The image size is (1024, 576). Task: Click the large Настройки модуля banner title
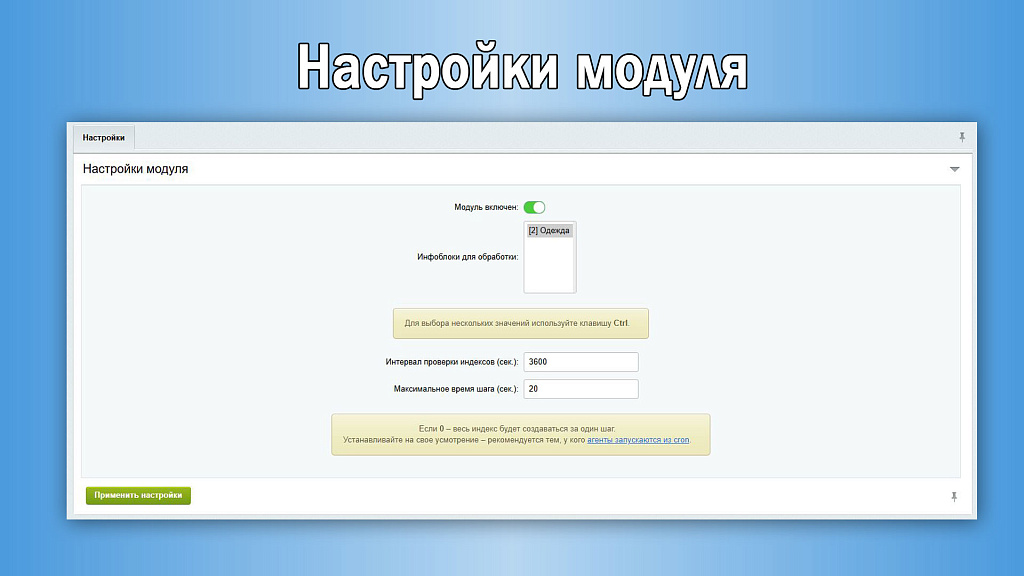[522, 70]
